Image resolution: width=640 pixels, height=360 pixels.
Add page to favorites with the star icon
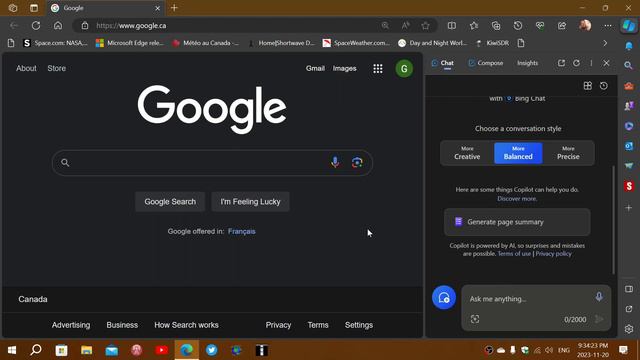click(425, 26)
